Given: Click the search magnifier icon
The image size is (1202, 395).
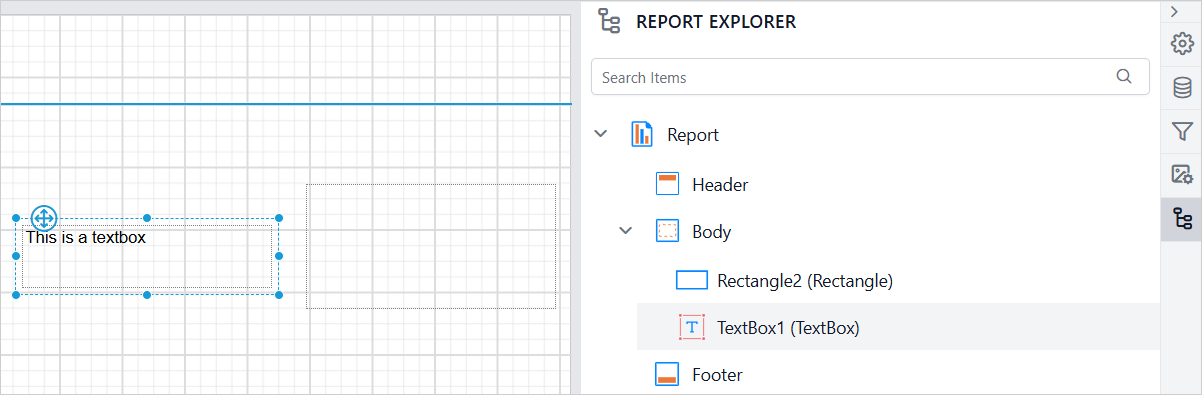Looking at the screenshot, I should point(1123,76).
